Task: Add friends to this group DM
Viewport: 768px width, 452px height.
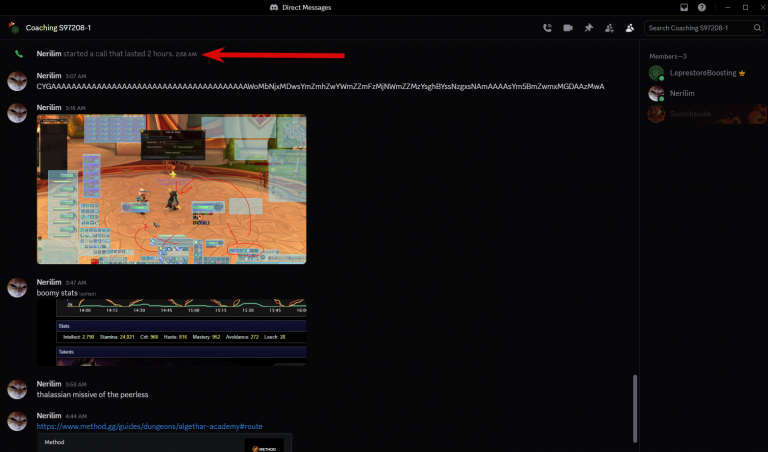Action: (x=609, y=28)
